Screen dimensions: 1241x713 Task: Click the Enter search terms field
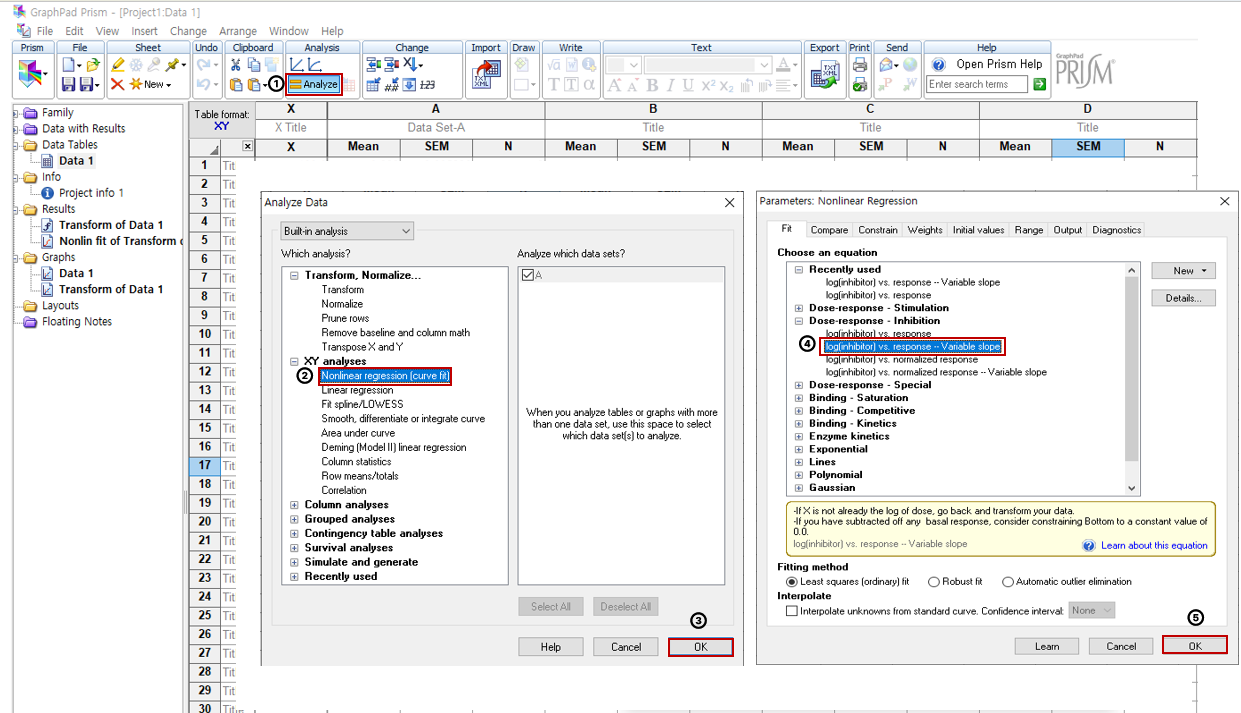coord(977,85)
